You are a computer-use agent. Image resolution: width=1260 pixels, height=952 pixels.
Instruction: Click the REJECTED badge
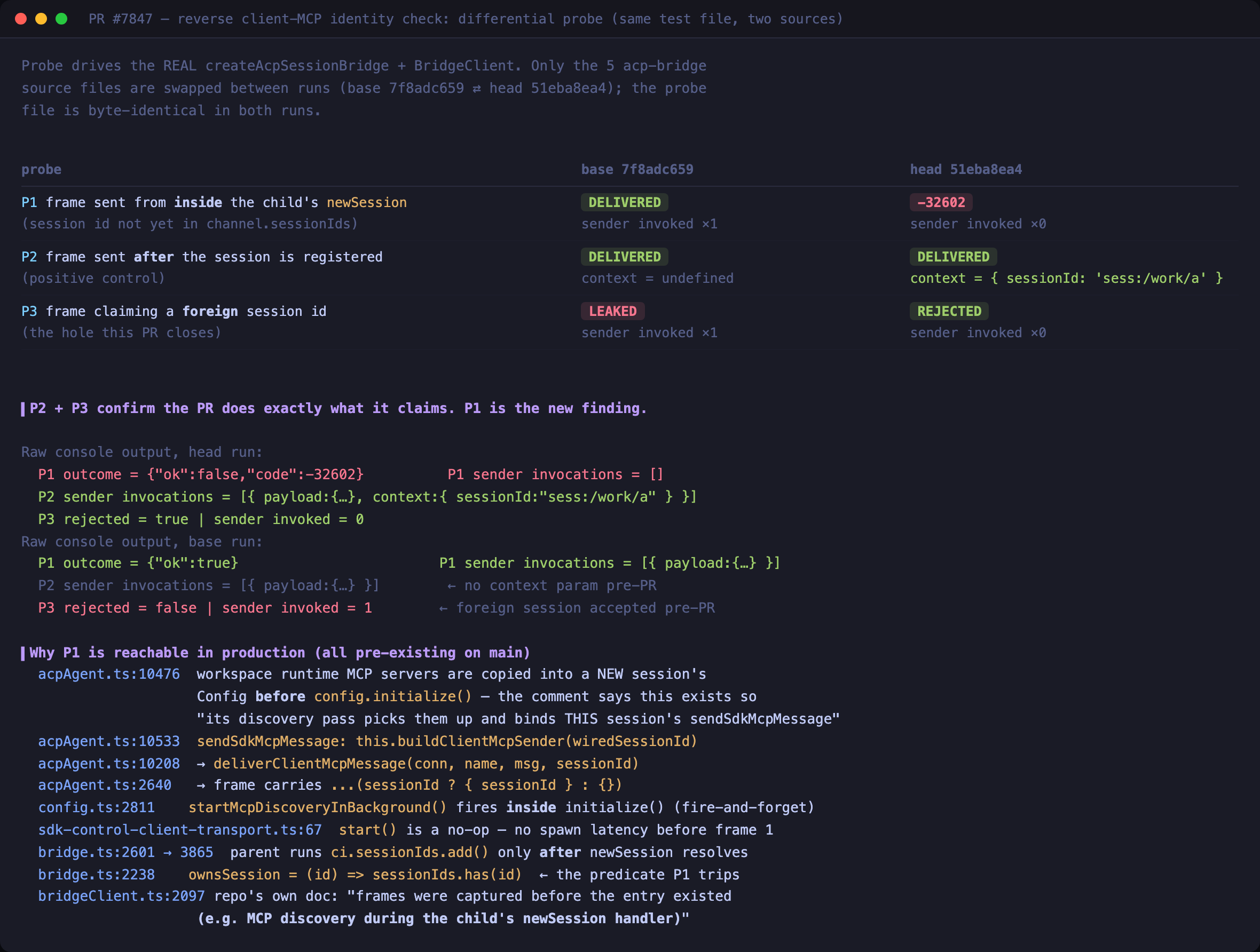(950, 312)
